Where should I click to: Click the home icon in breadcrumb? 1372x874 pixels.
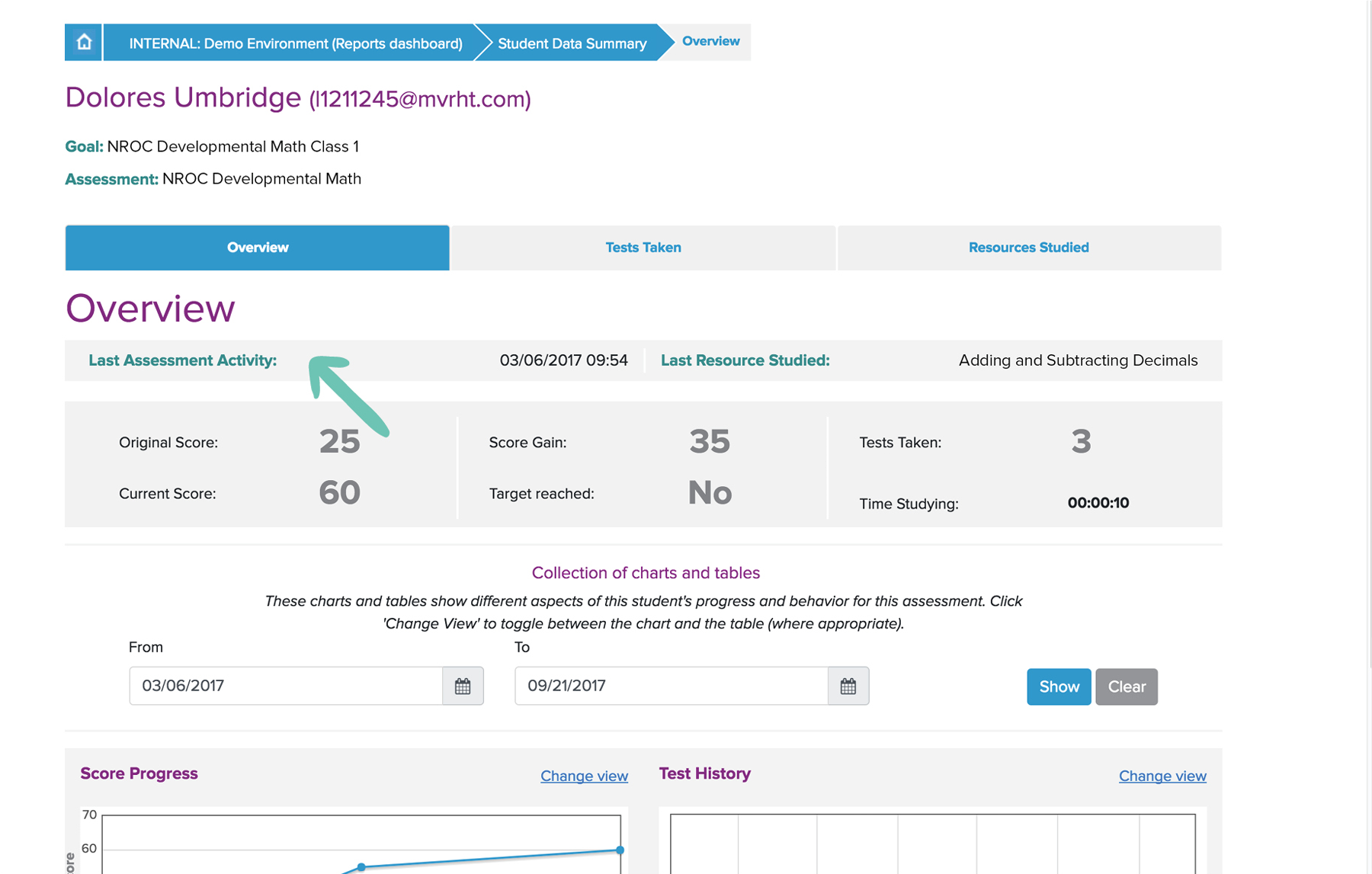[84, 42]
